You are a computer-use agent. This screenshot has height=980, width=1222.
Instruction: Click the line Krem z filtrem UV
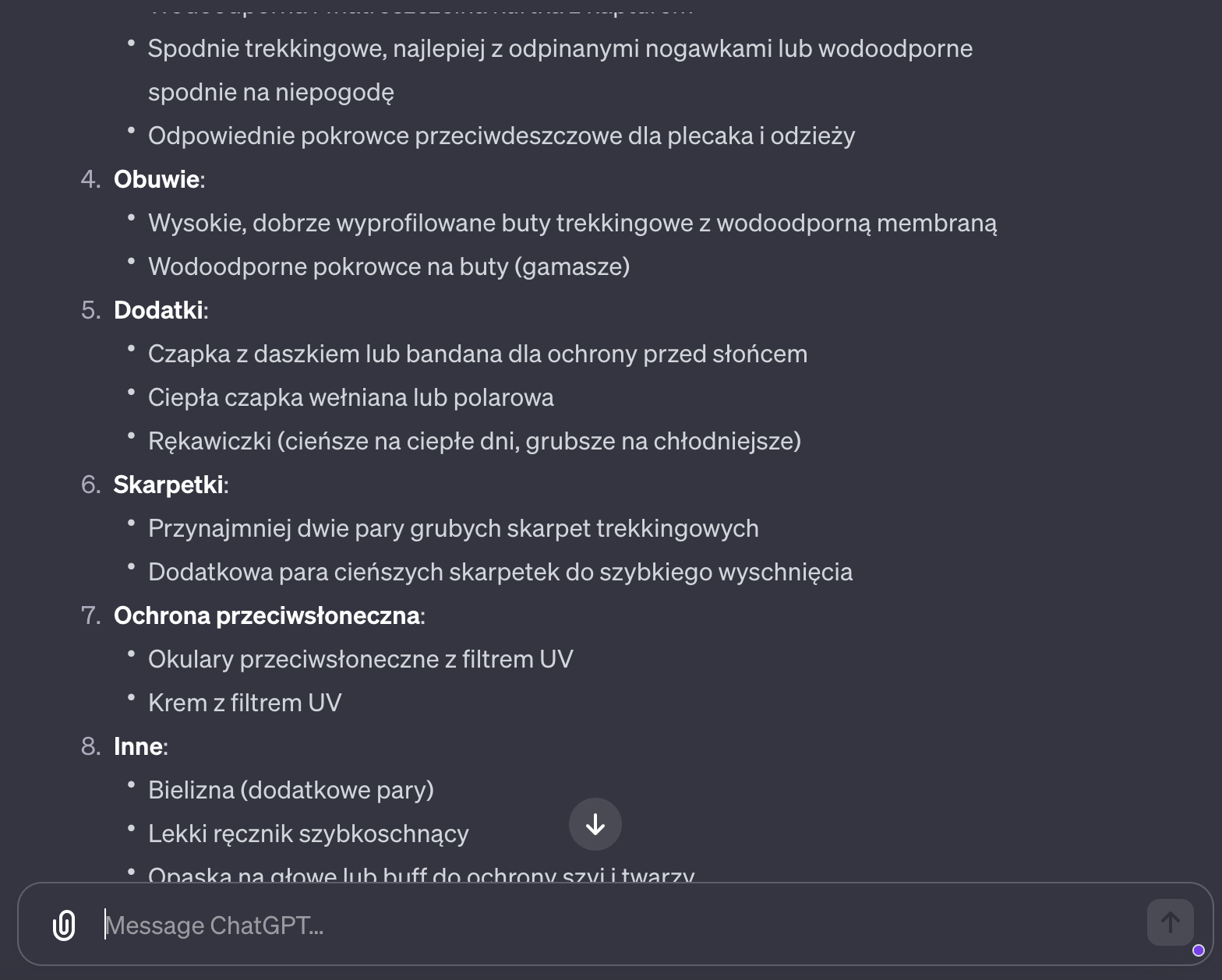coord(245,702)
